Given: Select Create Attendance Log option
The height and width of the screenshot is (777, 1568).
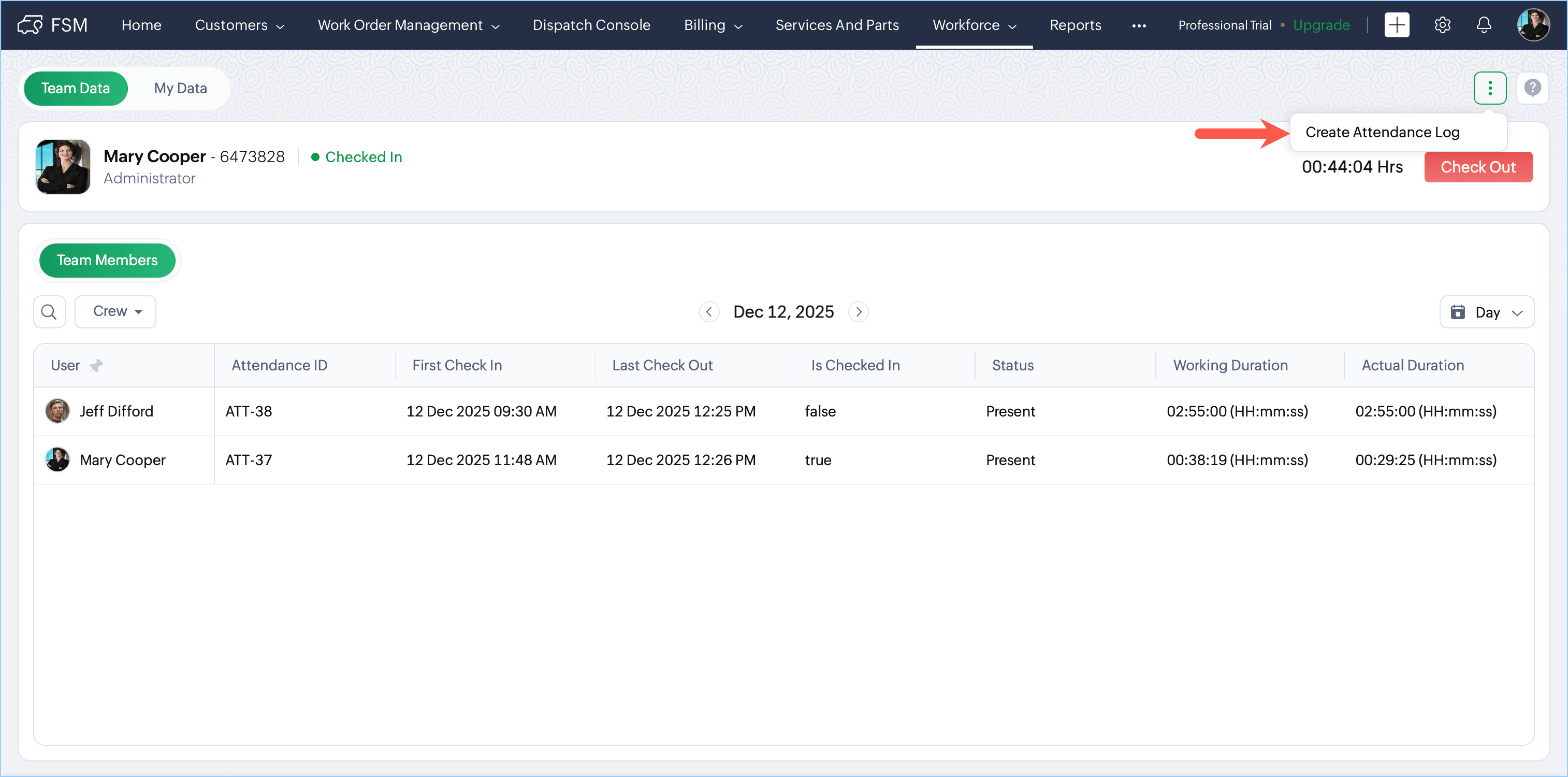Looking at the screenshot, I should click(x=1382, y=132).
